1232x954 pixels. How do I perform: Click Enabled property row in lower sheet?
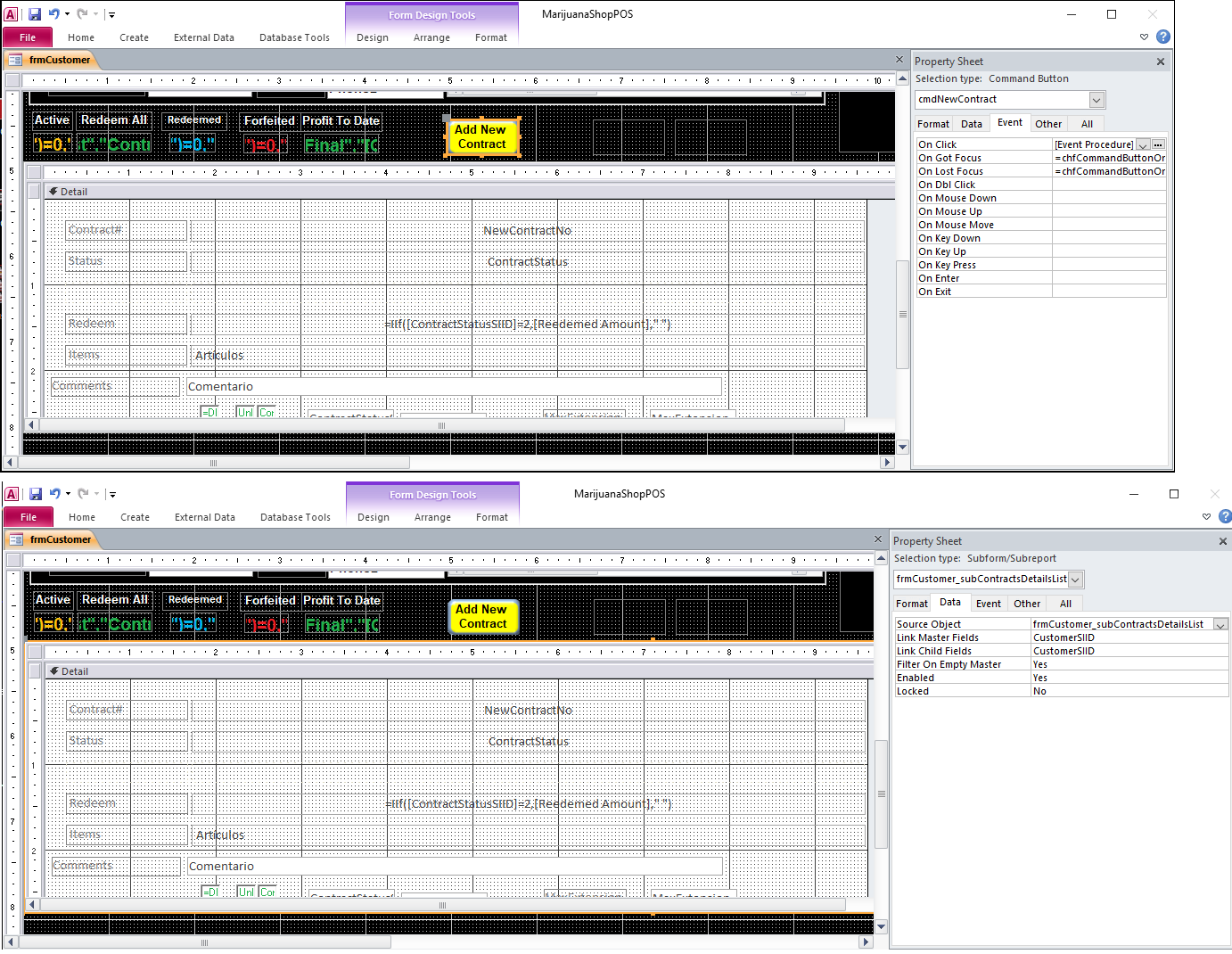click(x=1062, y=678)
